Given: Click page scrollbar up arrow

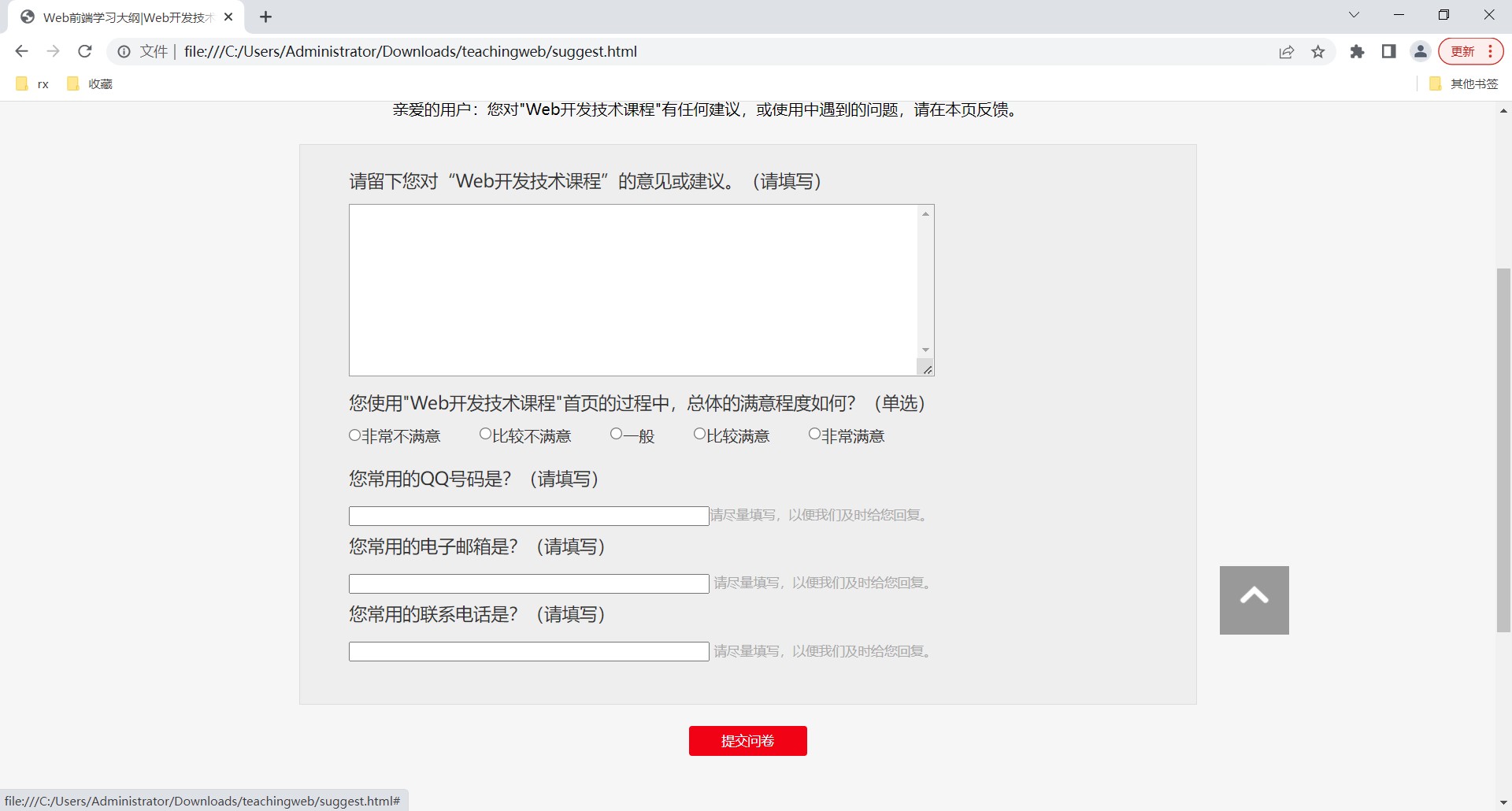Looking at the screenshot, I should coord(1503,111).
